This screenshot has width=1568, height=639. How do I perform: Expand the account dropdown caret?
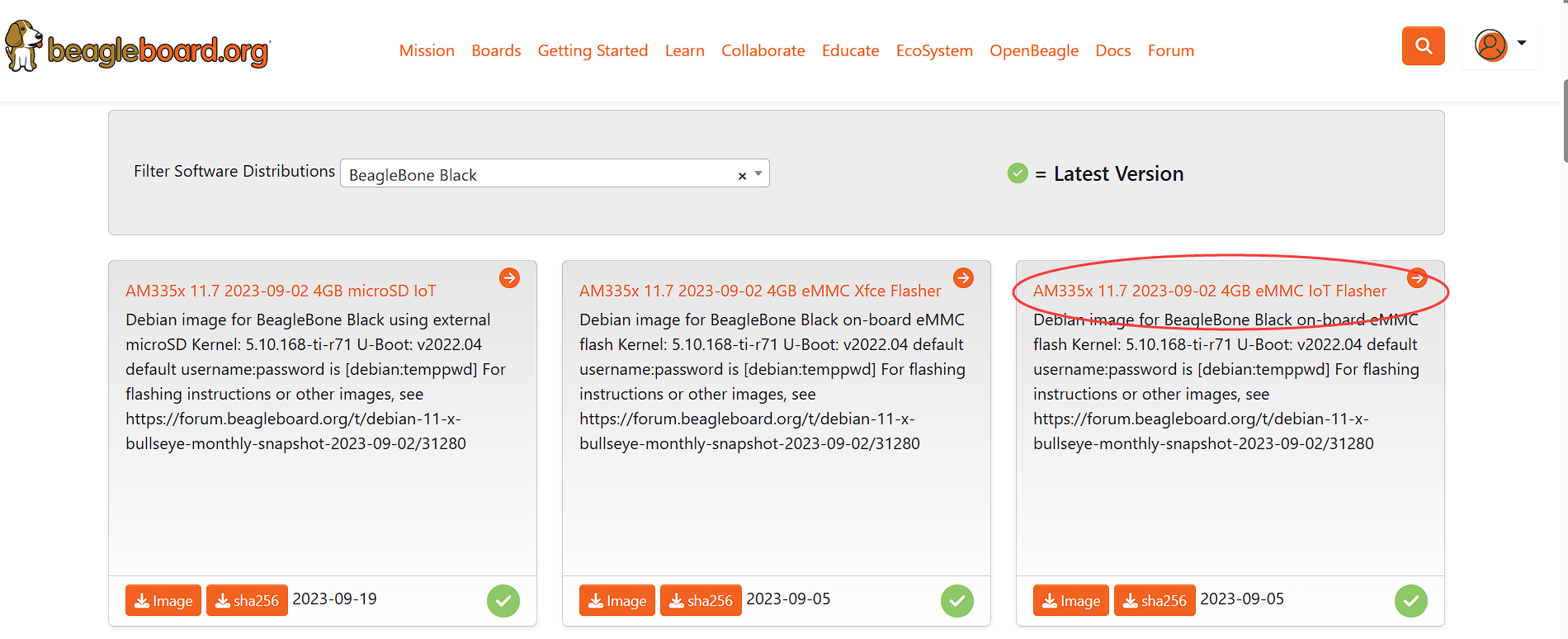coord(1522,43)
